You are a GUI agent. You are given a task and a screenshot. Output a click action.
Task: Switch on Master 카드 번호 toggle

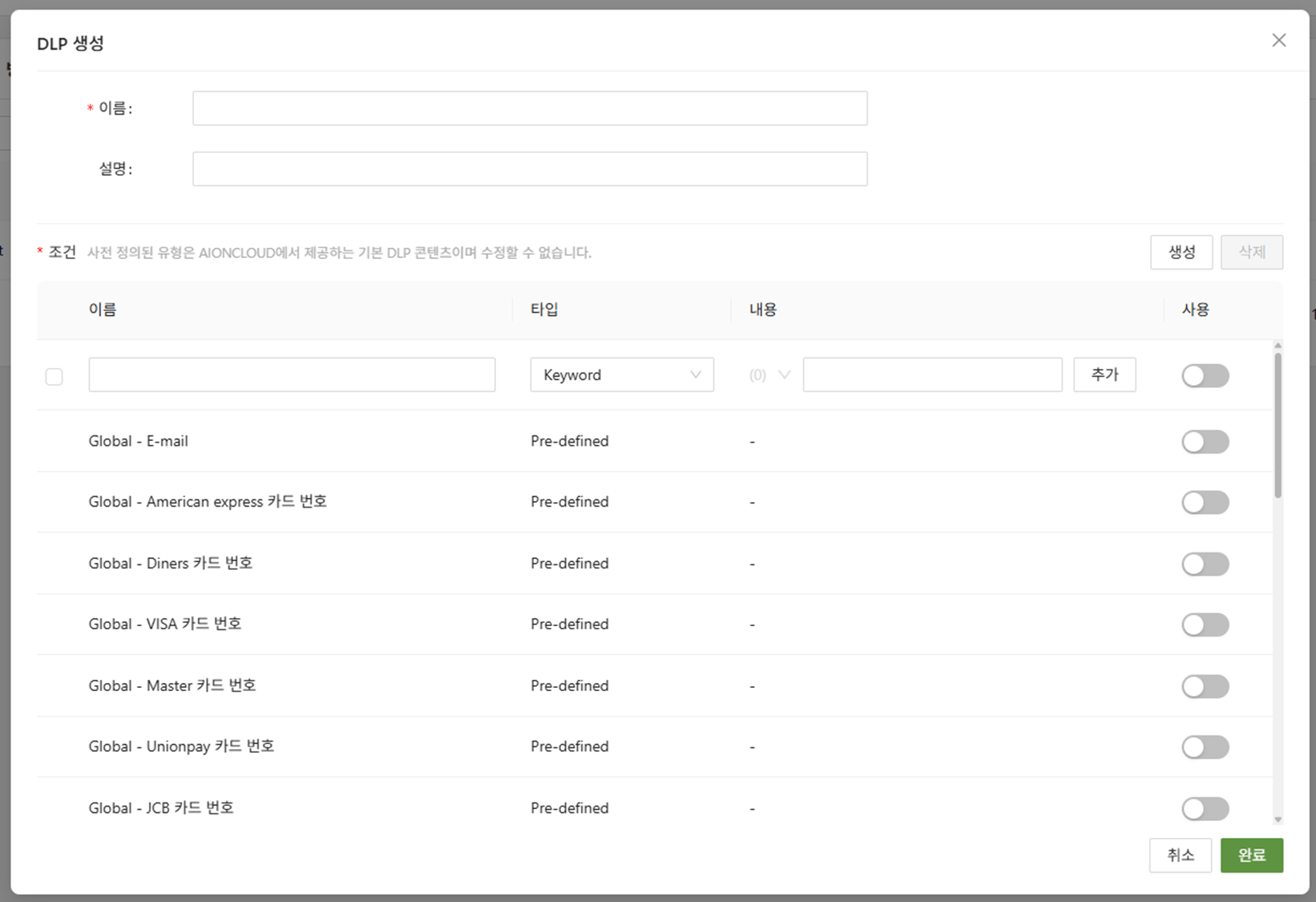(x=1205, y=686)
